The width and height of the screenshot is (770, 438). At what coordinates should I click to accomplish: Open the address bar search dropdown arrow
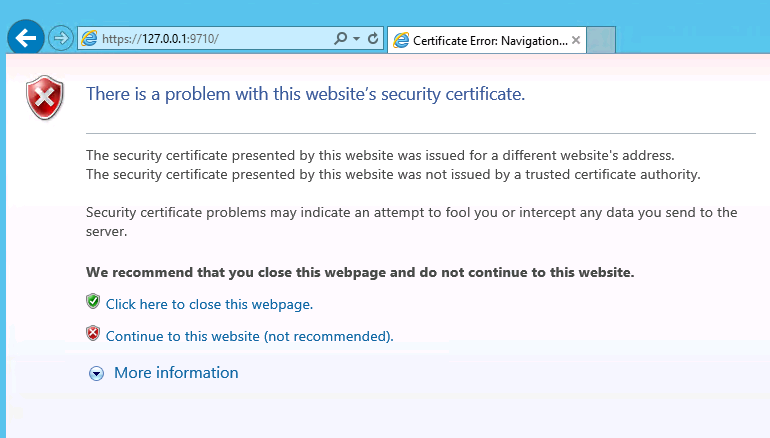click(356, 39)
